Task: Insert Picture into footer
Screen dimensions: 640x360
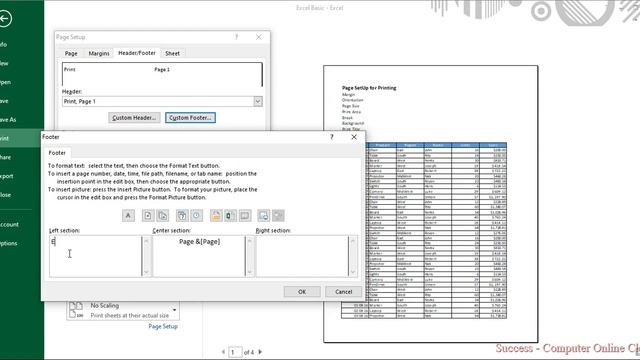Action: pos(264,216)
